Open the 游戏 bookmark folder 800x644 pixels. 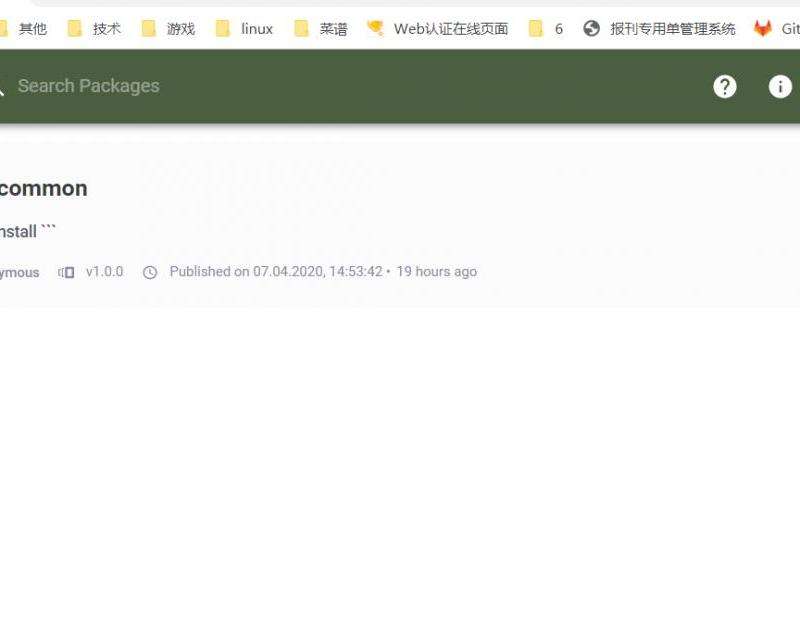click(x=168, y=29)
